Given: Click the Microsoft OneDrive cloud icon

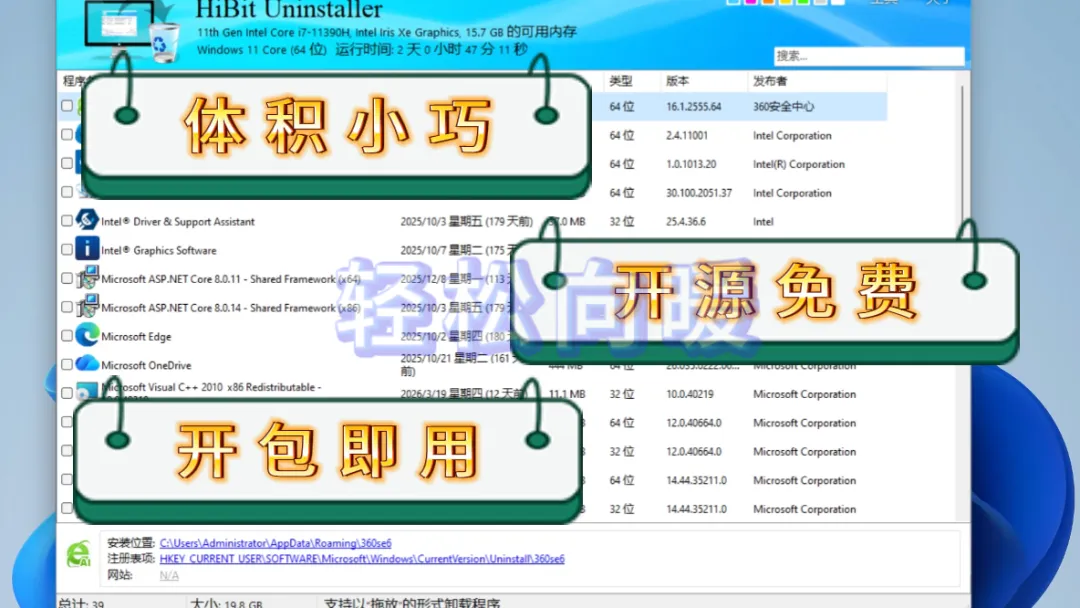Looking at the screenshot, I should pyautogui.click(x=87, y=364).
